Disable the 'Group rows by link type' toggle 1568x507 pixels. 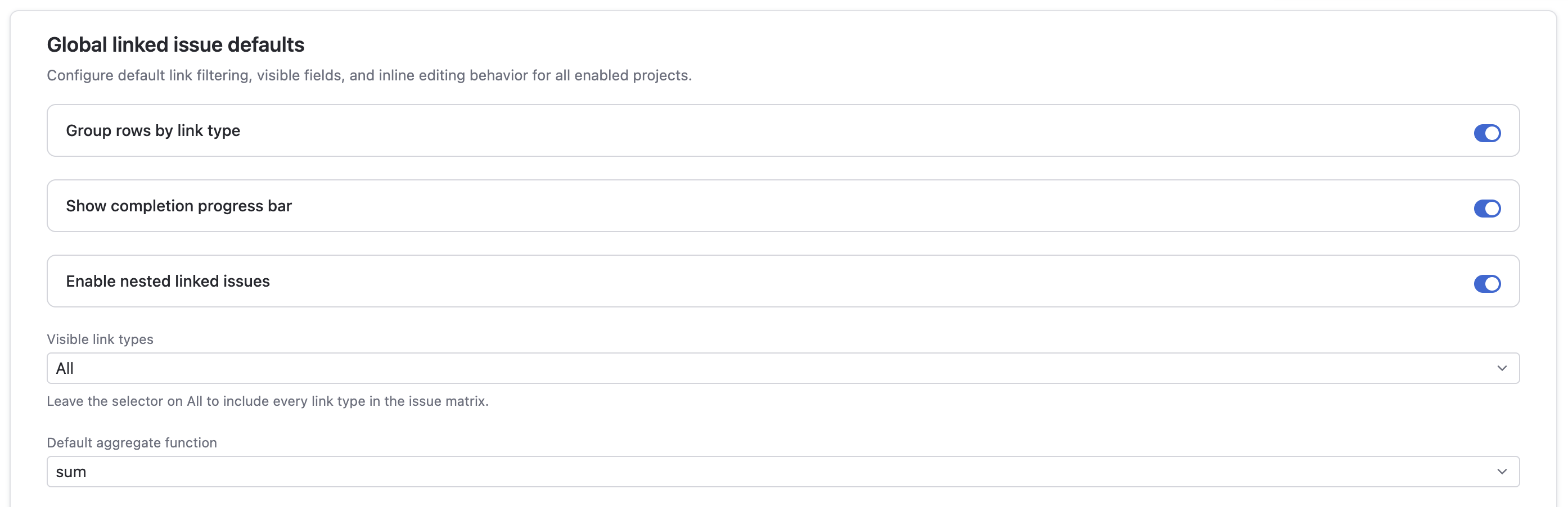[1487, 133]
